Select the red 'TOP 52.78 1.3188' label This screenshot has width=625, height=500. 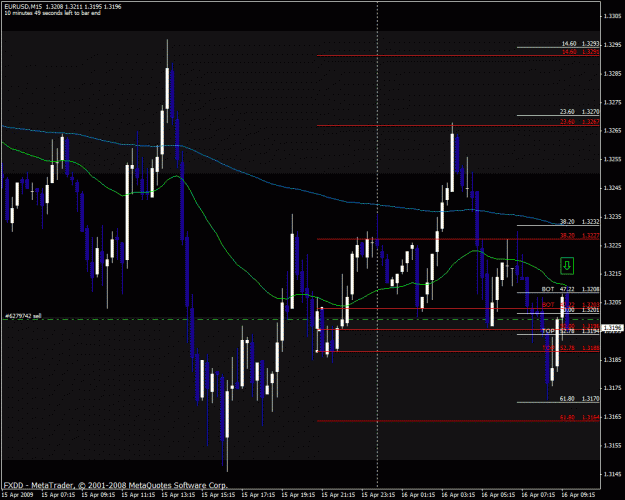point(570,348)
